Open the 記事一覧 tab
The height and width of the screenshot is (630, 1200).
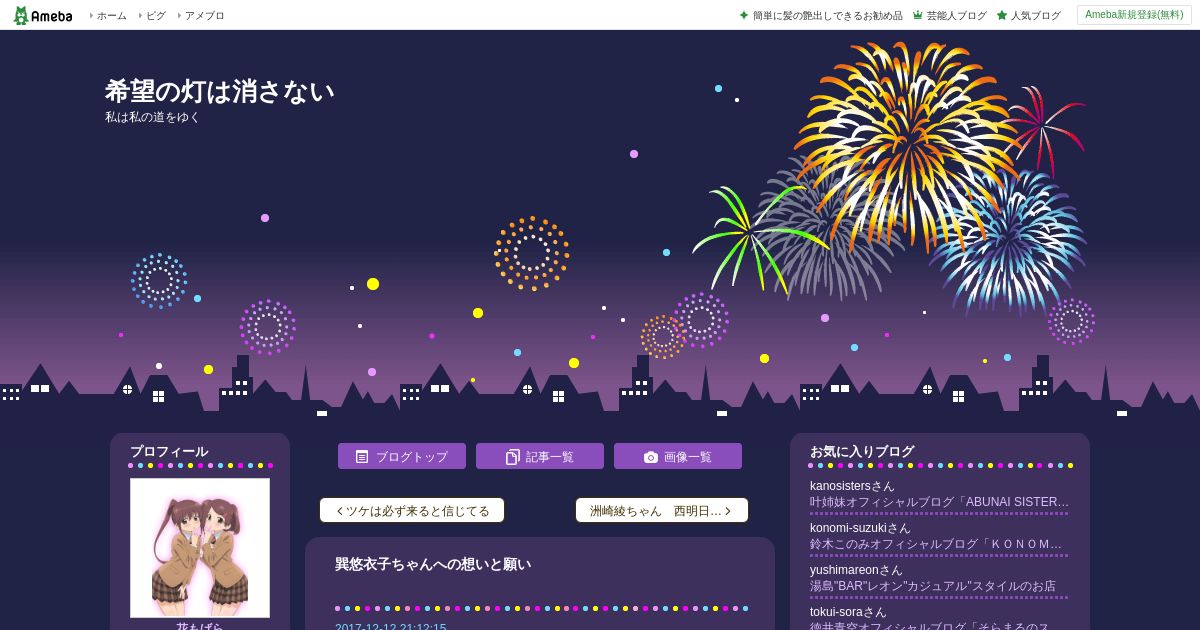coord(540,456)
